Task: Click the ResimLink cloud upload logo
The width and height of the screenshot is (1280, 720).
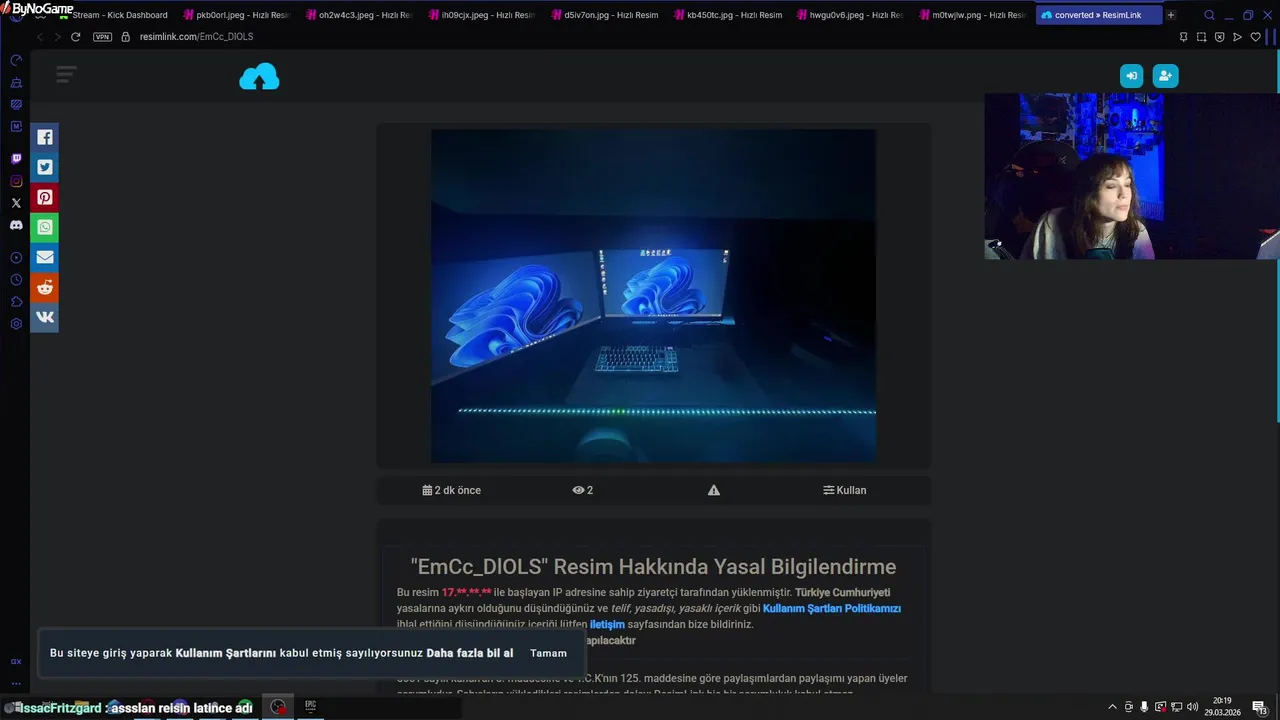Action: [x=259, y=76]
